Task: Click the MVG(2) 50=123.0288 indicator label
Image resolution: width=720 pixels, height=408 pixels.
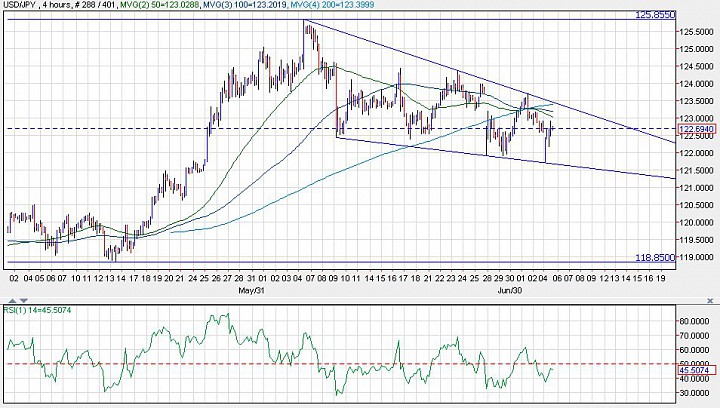Action: click(161, 5)
